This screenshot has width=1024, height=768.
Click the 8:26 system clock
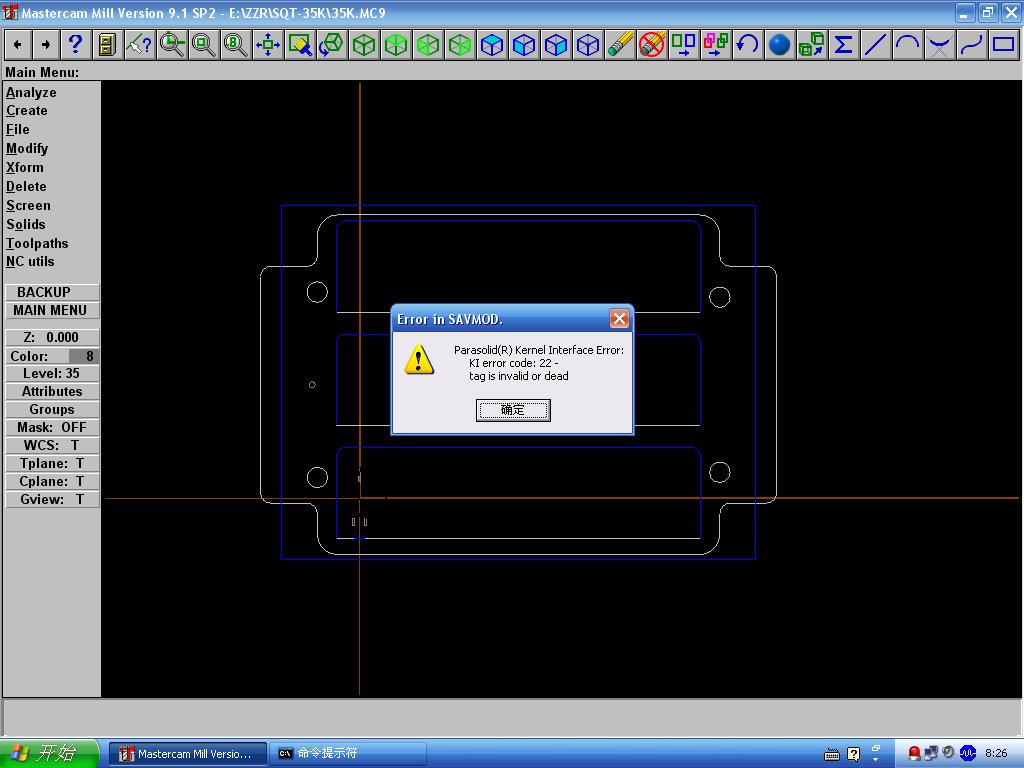[x=996, y=754]
